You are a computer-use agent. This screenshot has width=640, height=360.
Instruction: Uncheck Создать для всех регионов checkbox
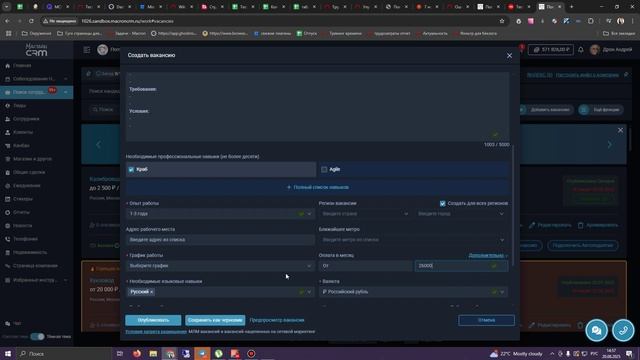pos(442,203)
